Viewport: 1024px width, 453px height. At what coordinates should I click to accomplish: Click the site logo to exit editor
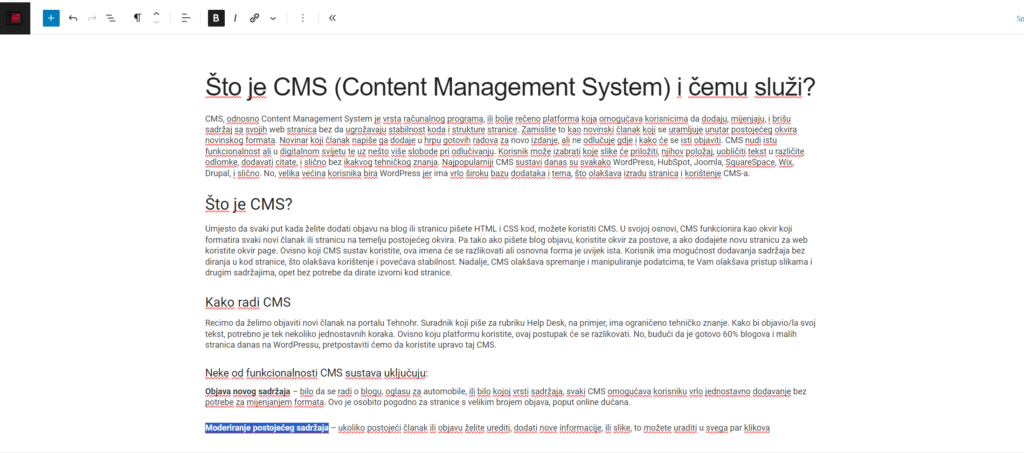coord(17,17)
